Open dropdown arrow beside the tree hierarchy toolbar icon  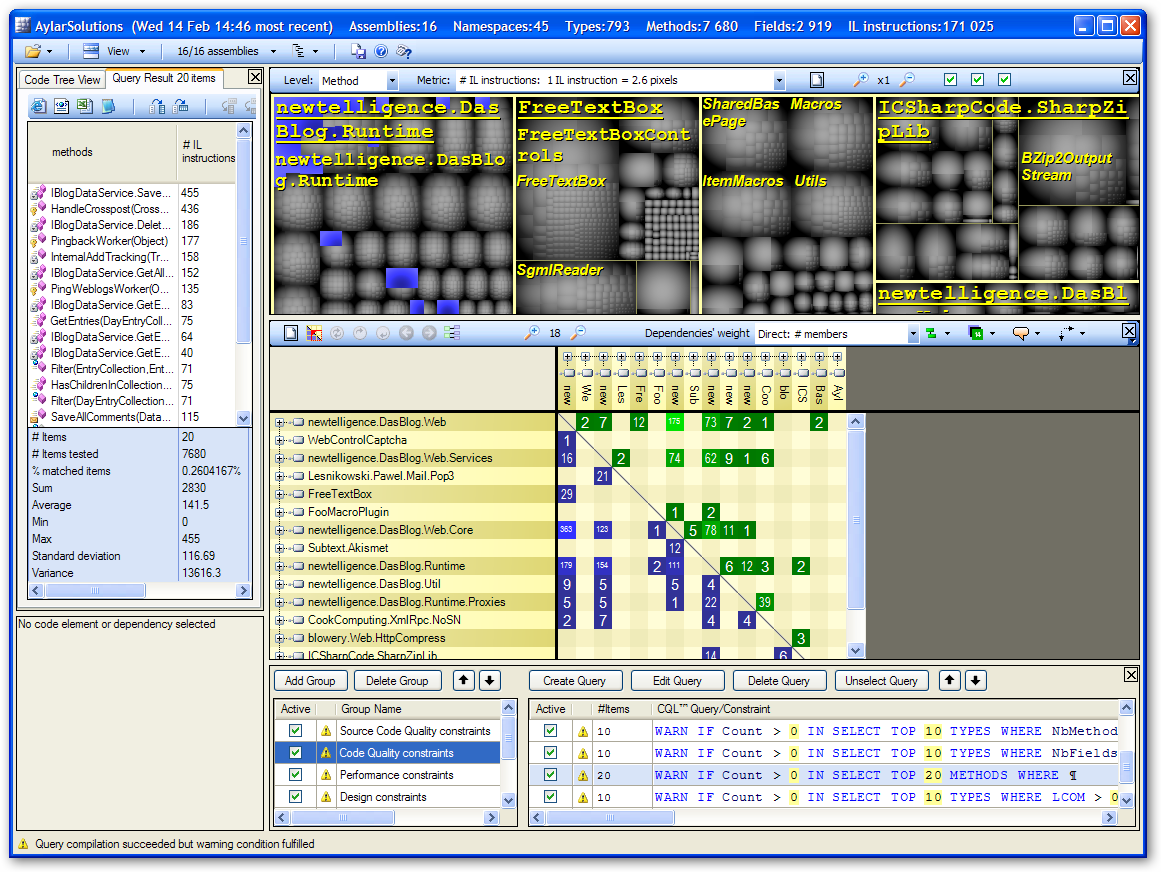coord(316,51)
